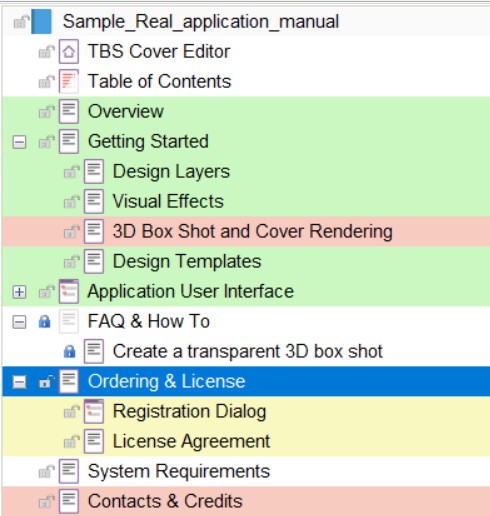Open the License Agreement topic
Screen dimensions: 490x516
(x=191, y=441)
